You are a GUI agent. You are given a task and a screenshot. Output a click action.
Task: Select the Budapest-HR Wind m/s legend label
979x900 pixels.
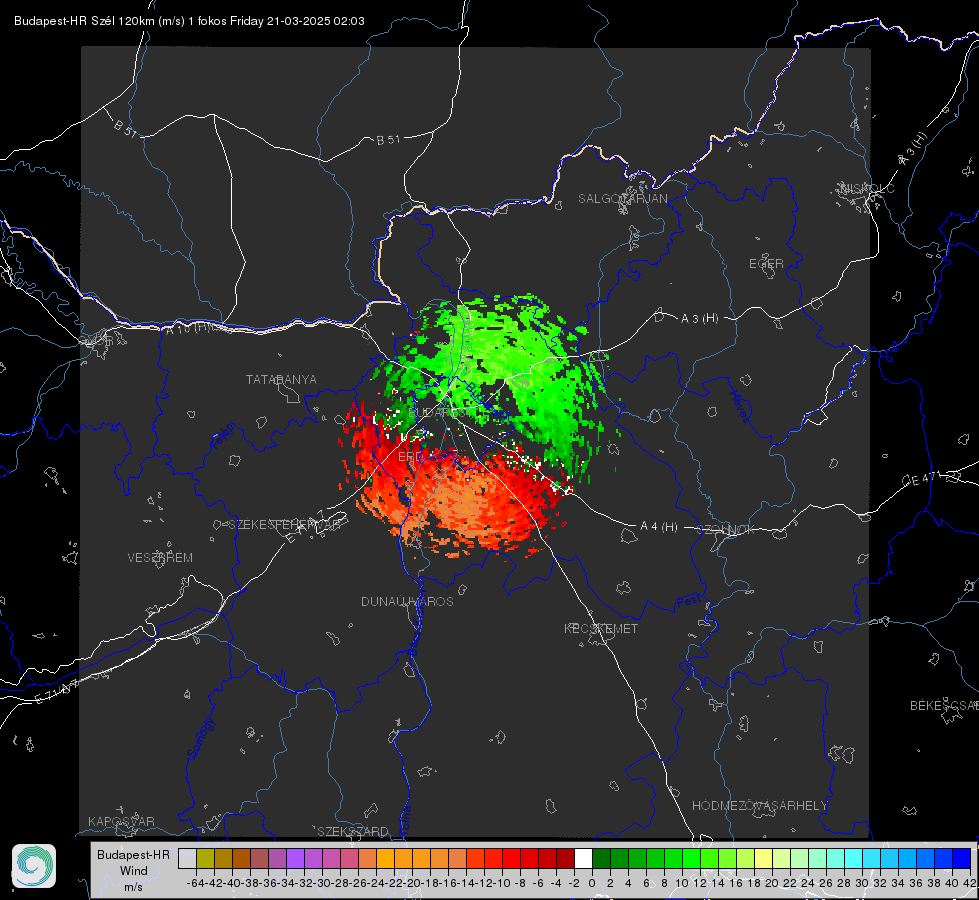(x=133, y=870)
